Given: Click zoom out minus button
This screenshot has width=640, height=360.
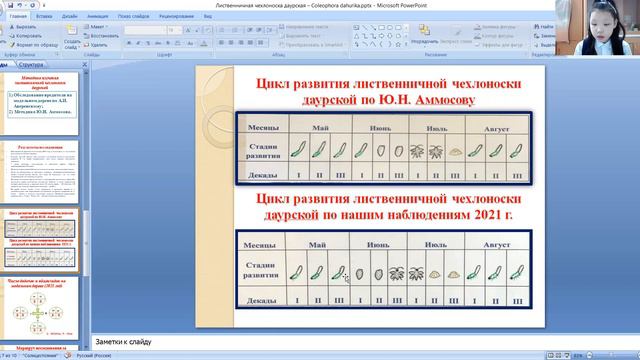Looking at the screenshot, I should 589,356.
